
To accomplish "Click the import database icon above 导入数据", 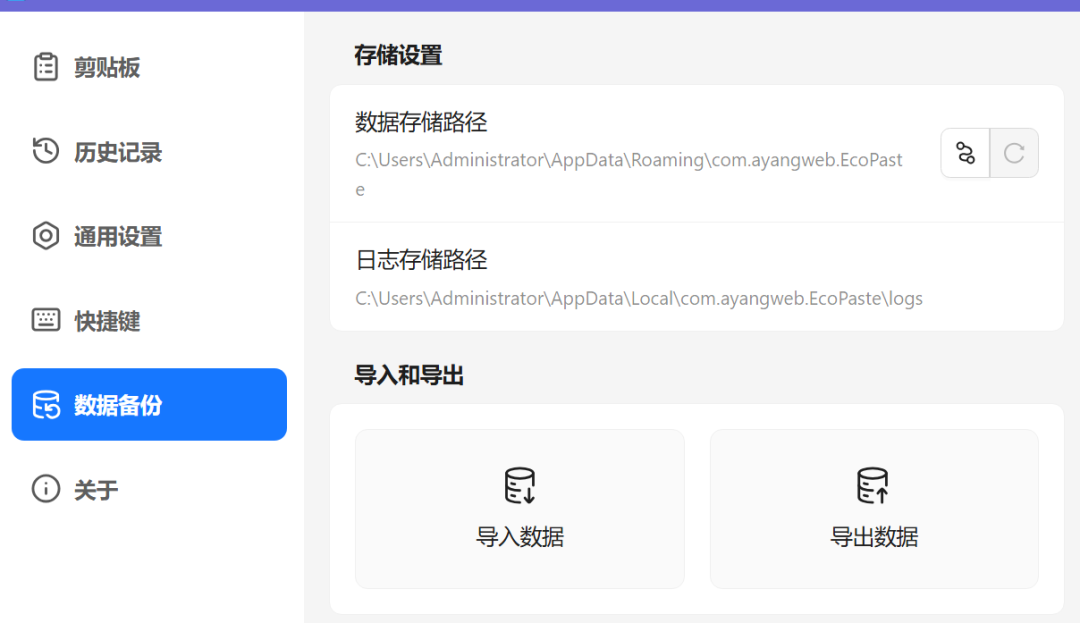I will click(519, 483).
